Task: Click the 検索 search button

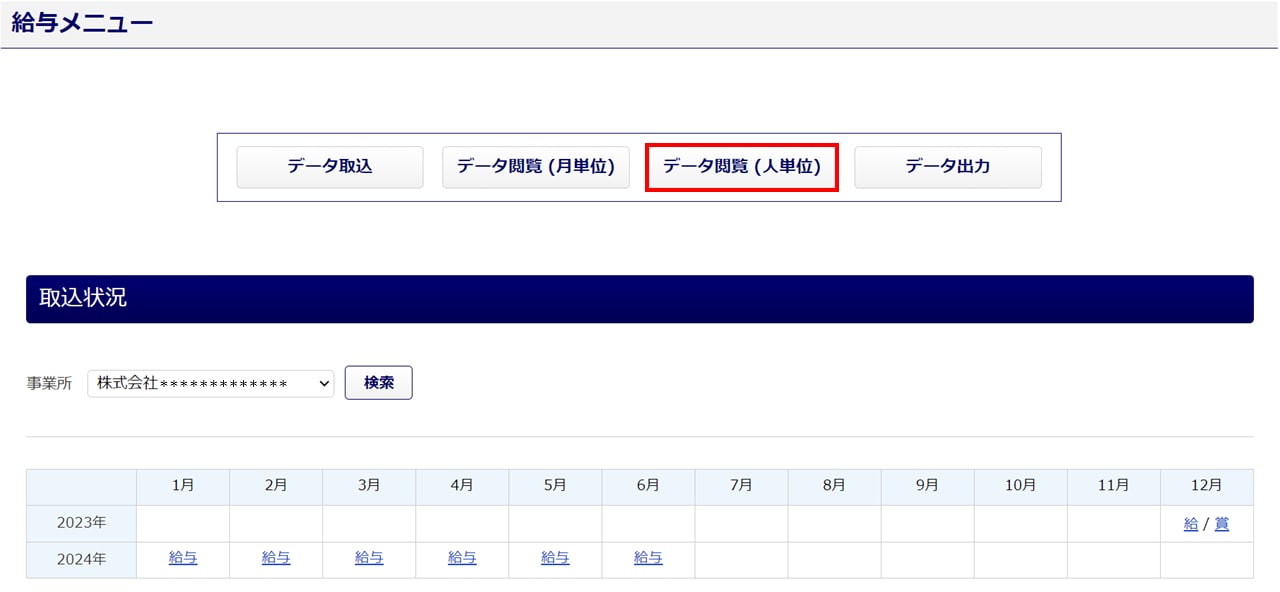Action: click(378, 383)
